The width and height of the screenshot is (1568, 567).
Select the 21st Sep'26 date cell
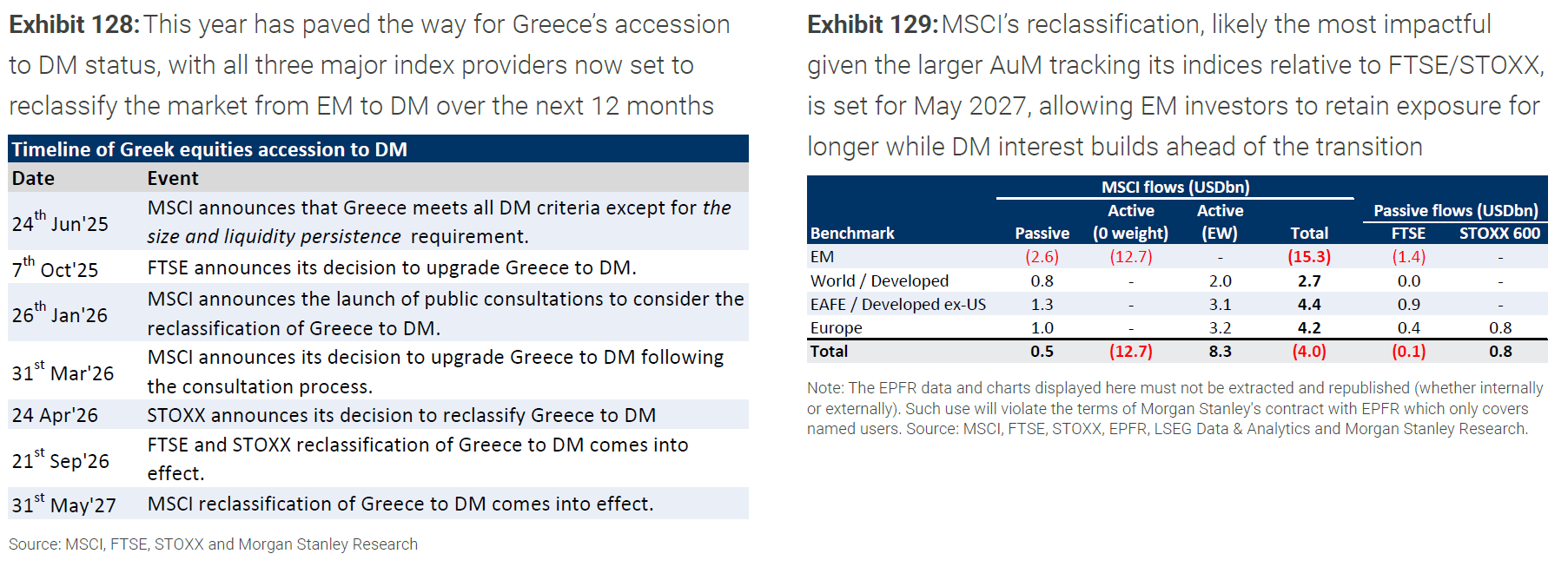(61, 458)
